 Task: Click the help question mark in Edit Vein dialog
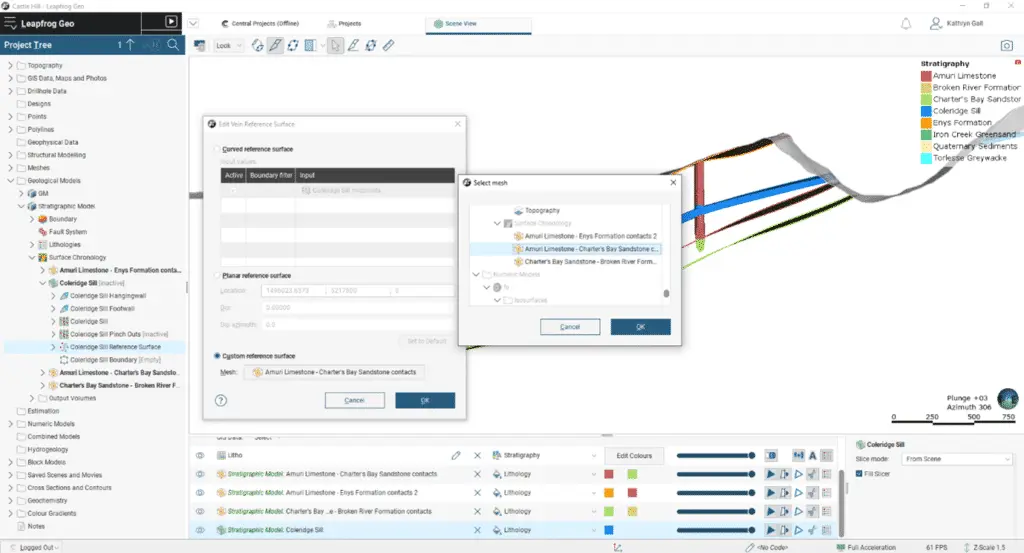pos(221,400)
